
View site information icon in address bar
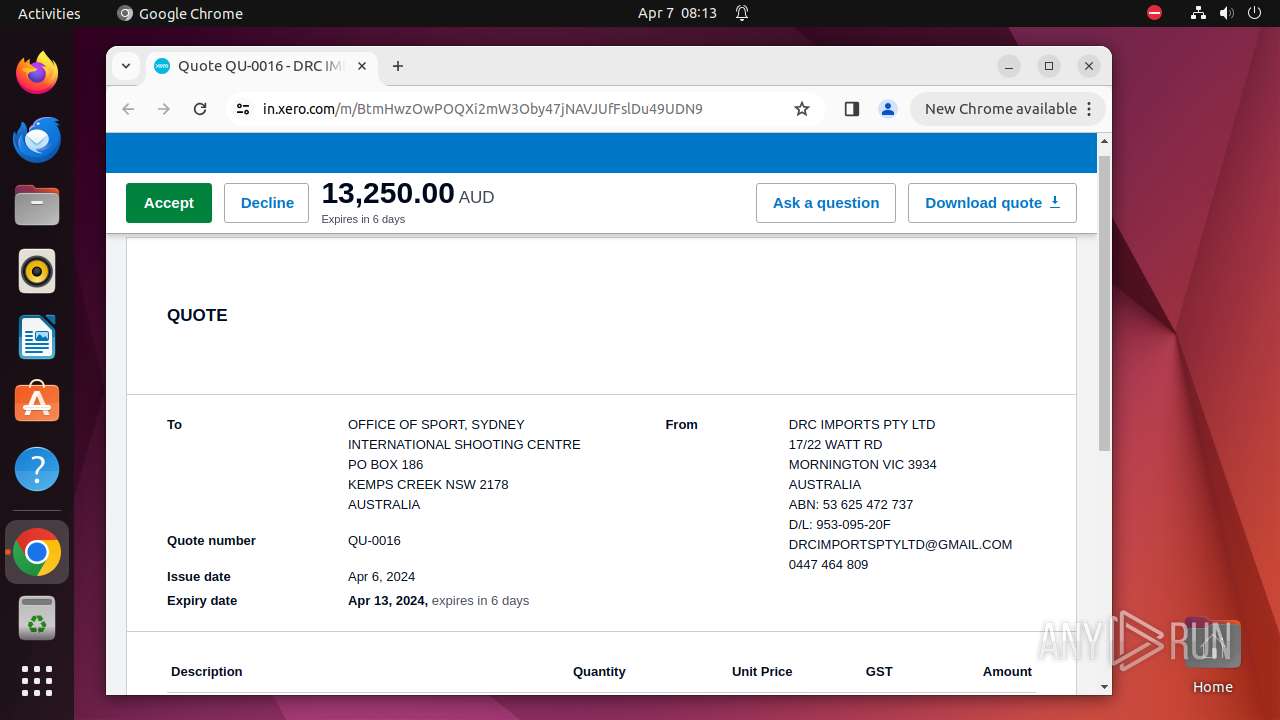coord(243,109)
